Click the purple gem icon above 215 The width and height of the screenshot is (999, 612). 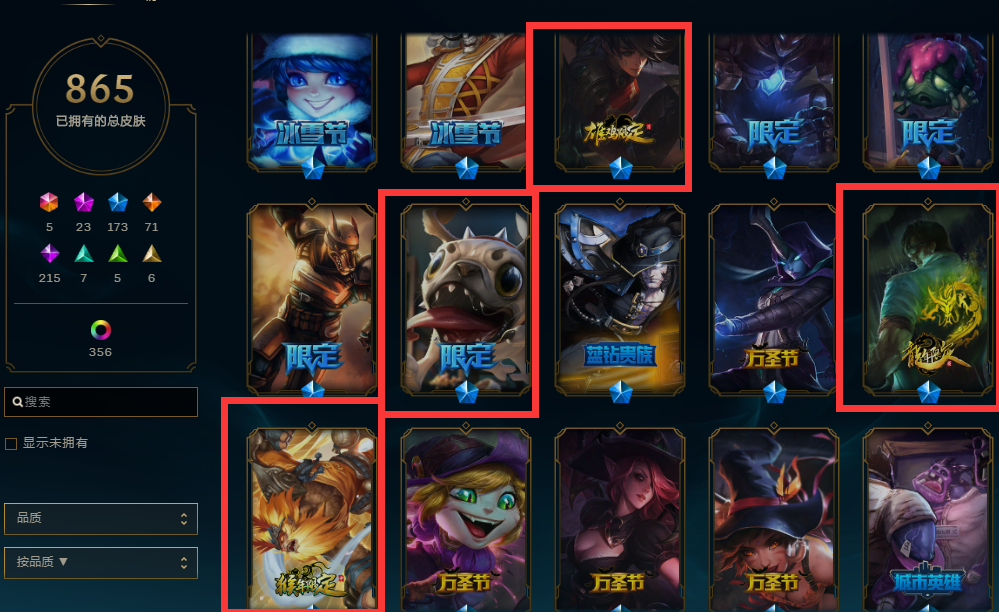tap(50, 253)
